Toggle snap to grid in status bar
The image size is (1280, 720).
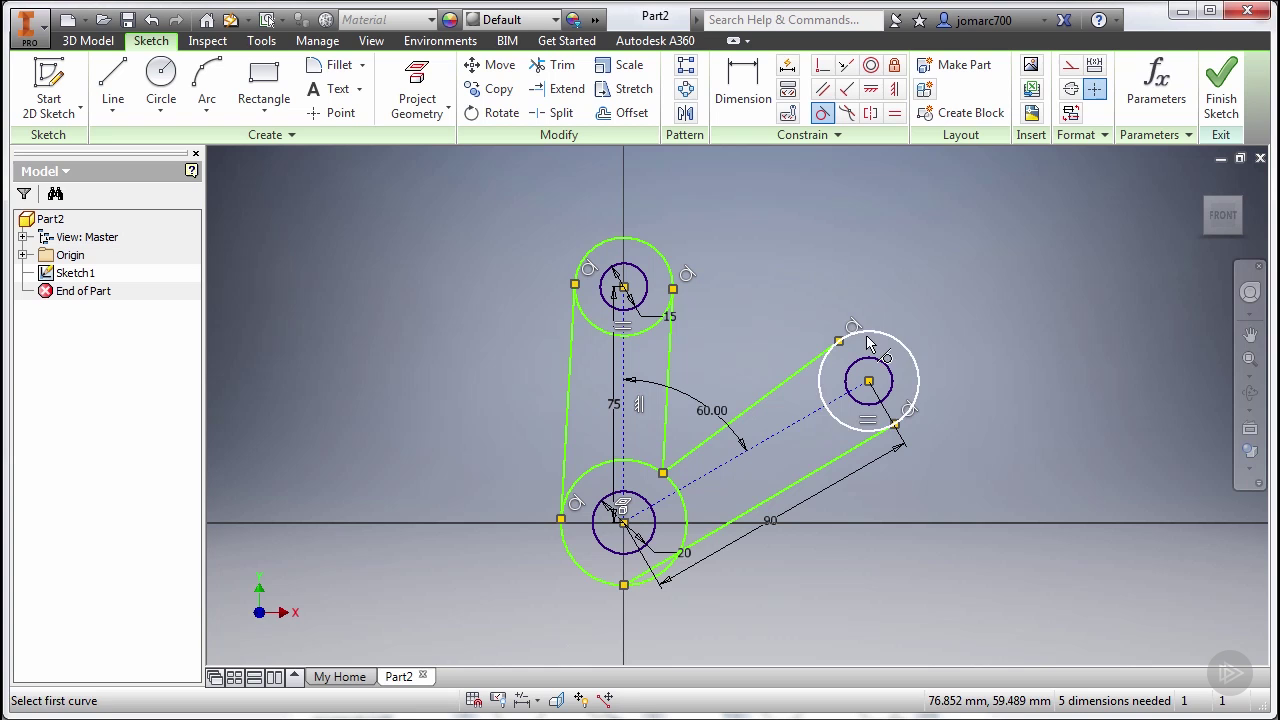(474, 700)
